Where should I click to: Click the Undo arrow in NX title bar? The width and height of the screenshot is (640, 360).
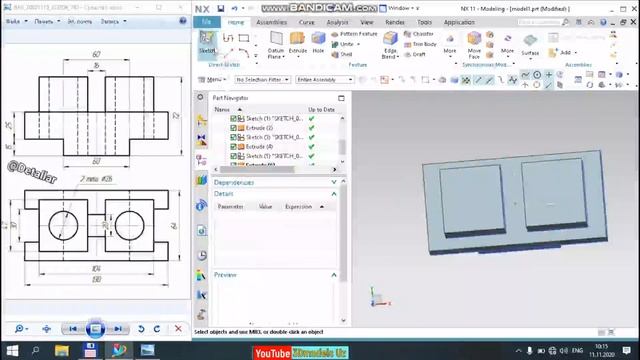[234, 8]
